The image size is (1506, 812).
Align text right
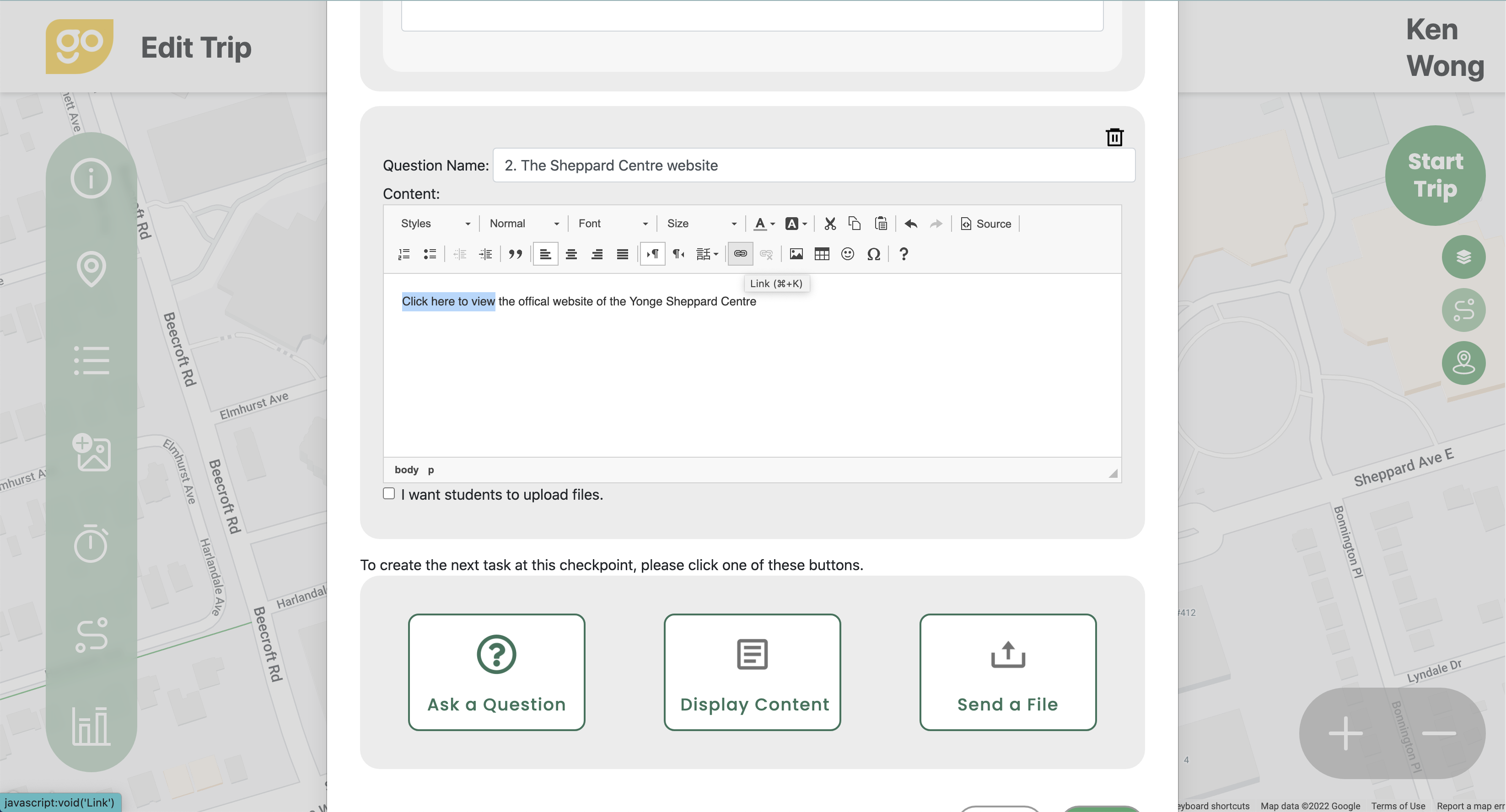point(597,254)
